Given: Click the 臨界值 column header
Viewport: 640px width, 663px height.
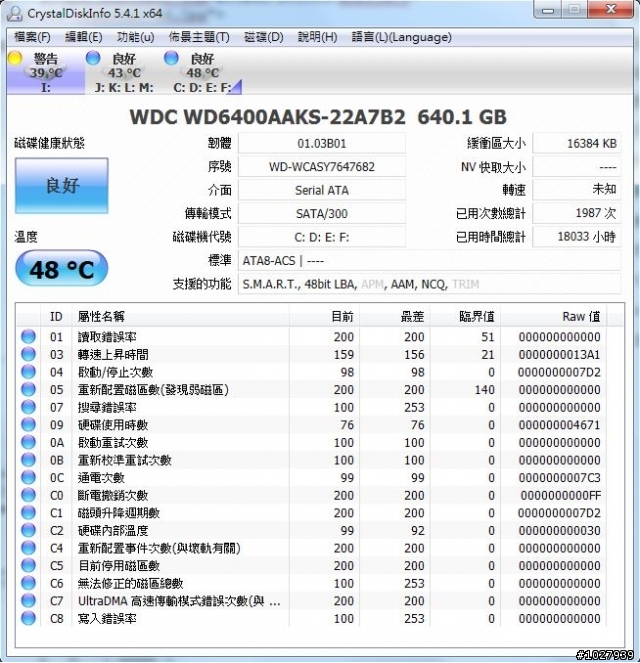Looking at the screenshot, I should click(465, 316).
